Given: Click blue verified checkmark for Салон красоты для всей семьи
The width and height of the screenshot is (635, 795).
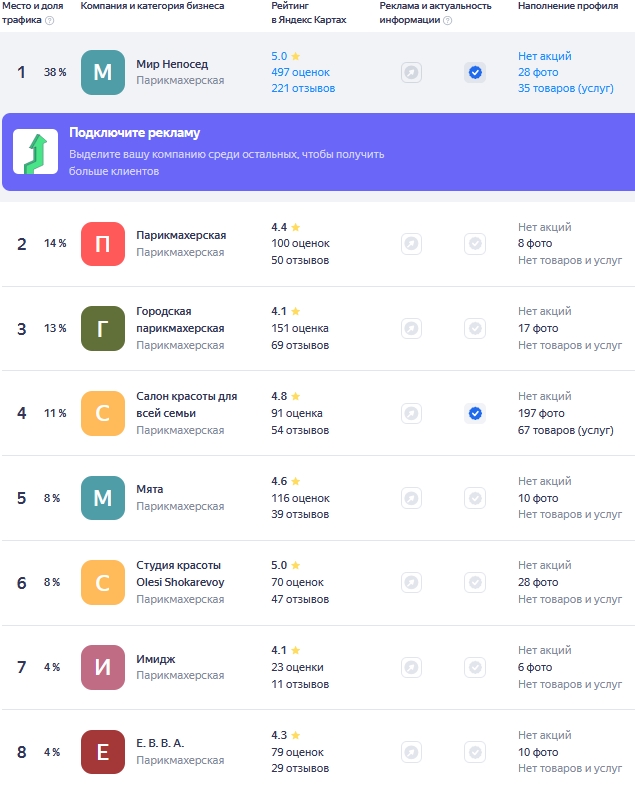Looking at the screenshot, I should coord(475,413).
